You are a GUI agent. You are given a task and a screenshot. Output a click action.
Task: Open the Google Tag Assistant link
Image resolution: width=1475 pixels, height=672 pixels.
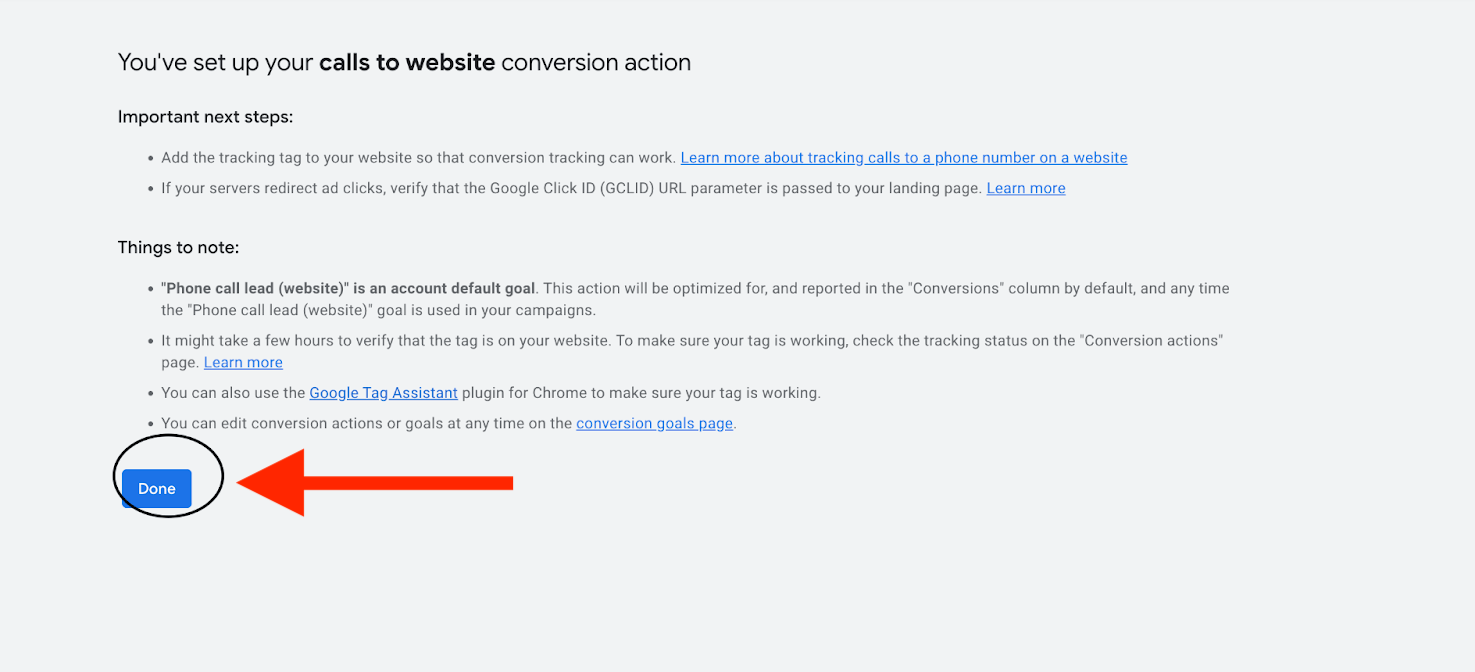tap(383, 393)
